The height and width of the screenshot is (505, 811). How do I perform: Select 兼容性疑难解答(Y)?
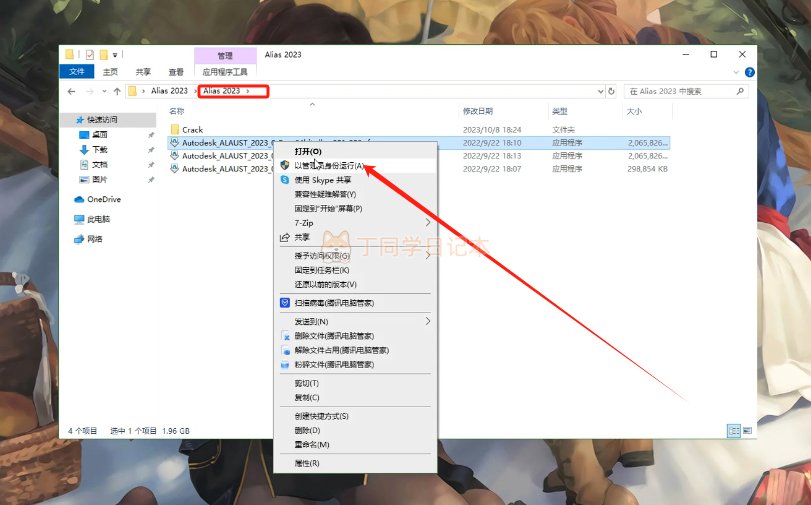pos(355,194)
